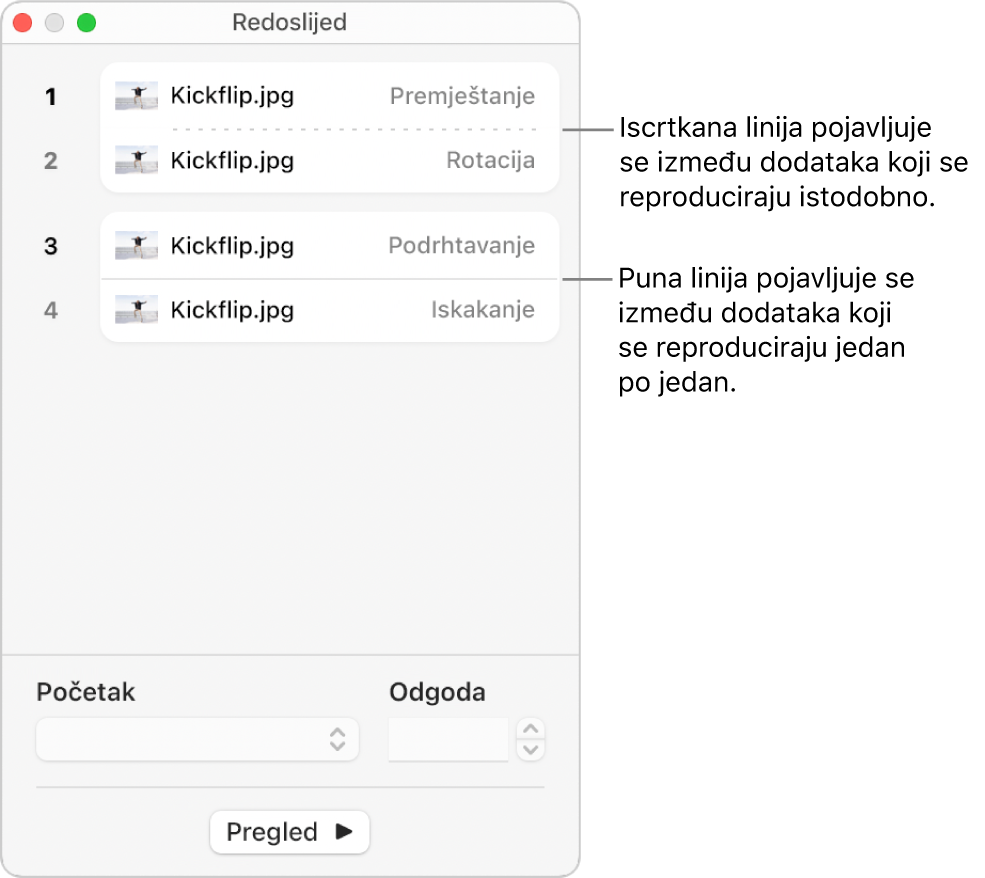Click build order number 1
Screen dimensions: 985x878
click(x=51, y=97)
